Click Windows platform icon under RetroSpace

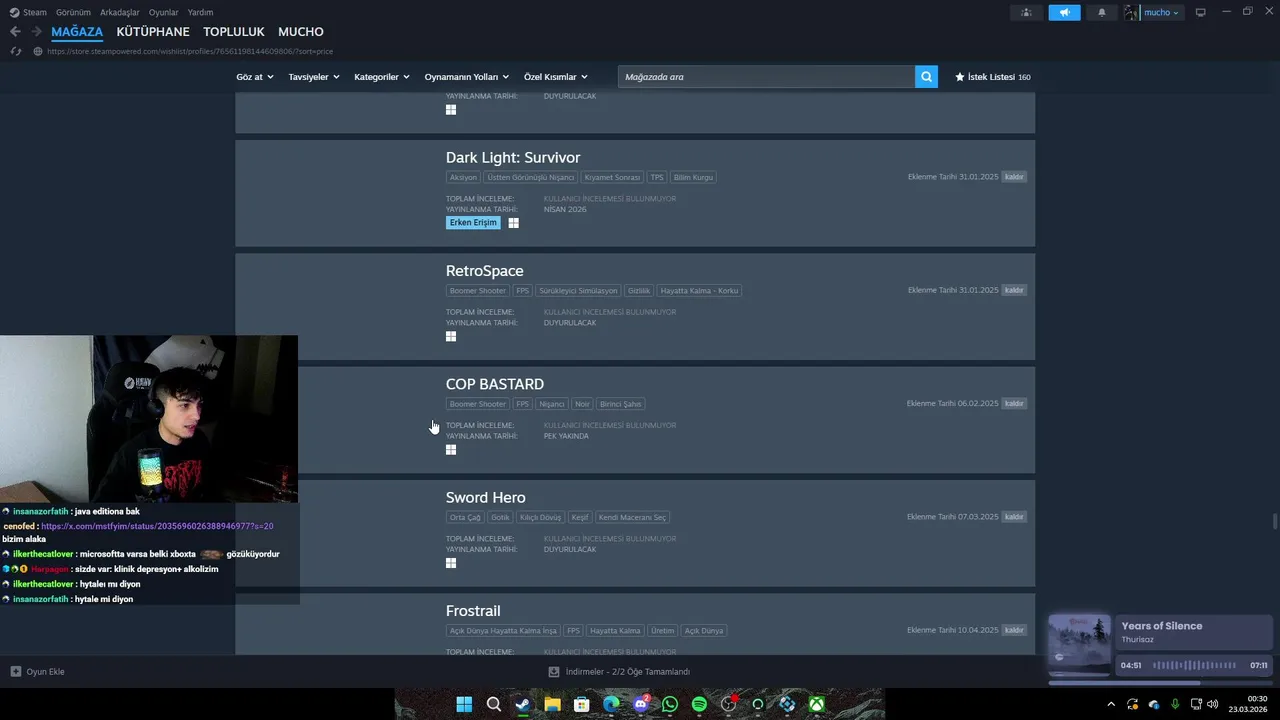[451, 337]
